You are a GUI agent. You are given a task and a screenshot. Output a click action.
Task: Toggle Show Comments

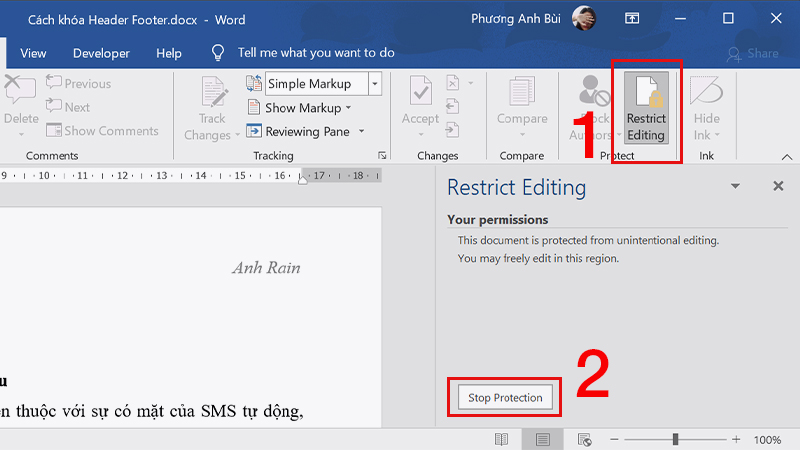[103, 131]
